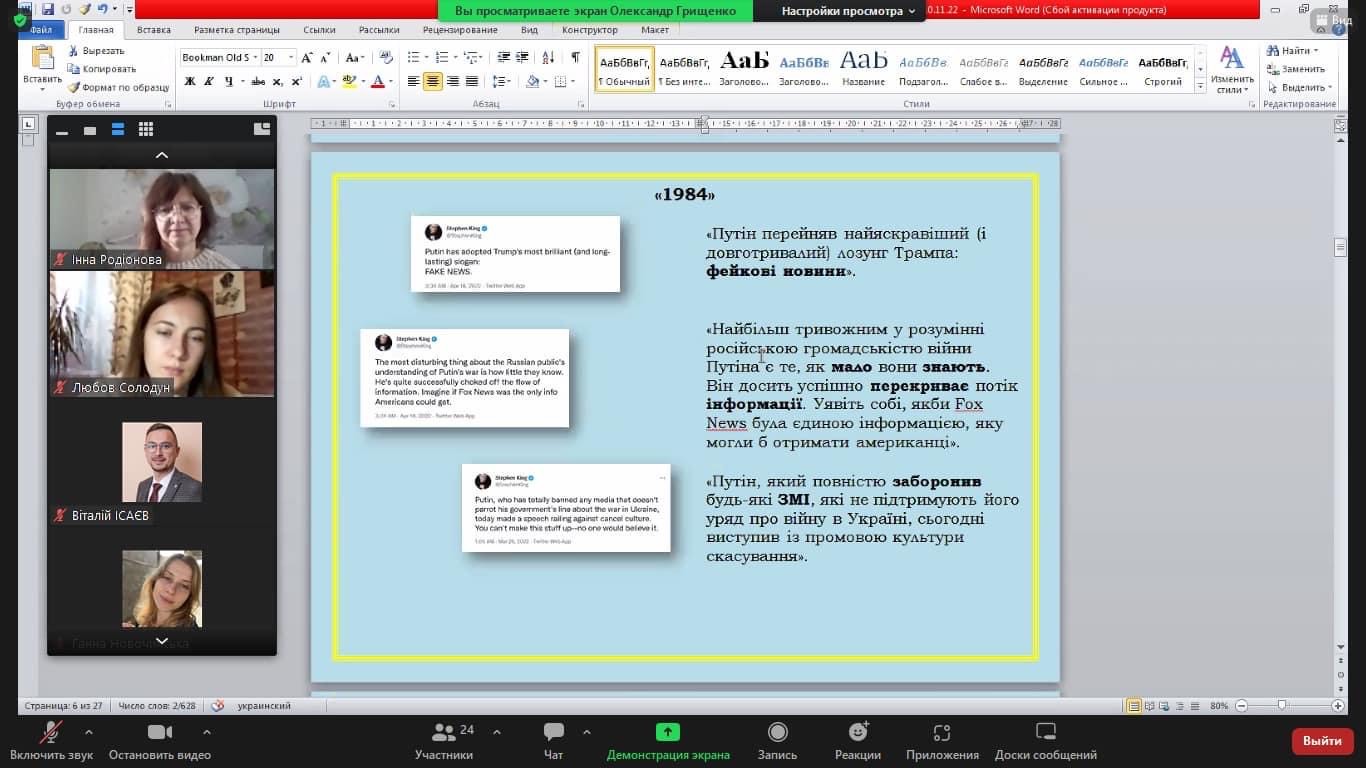Viewport: 1366px width, 768px height.
Task: Click the Reactions icon in Zoom toolbar
Action: coord(857,733)
